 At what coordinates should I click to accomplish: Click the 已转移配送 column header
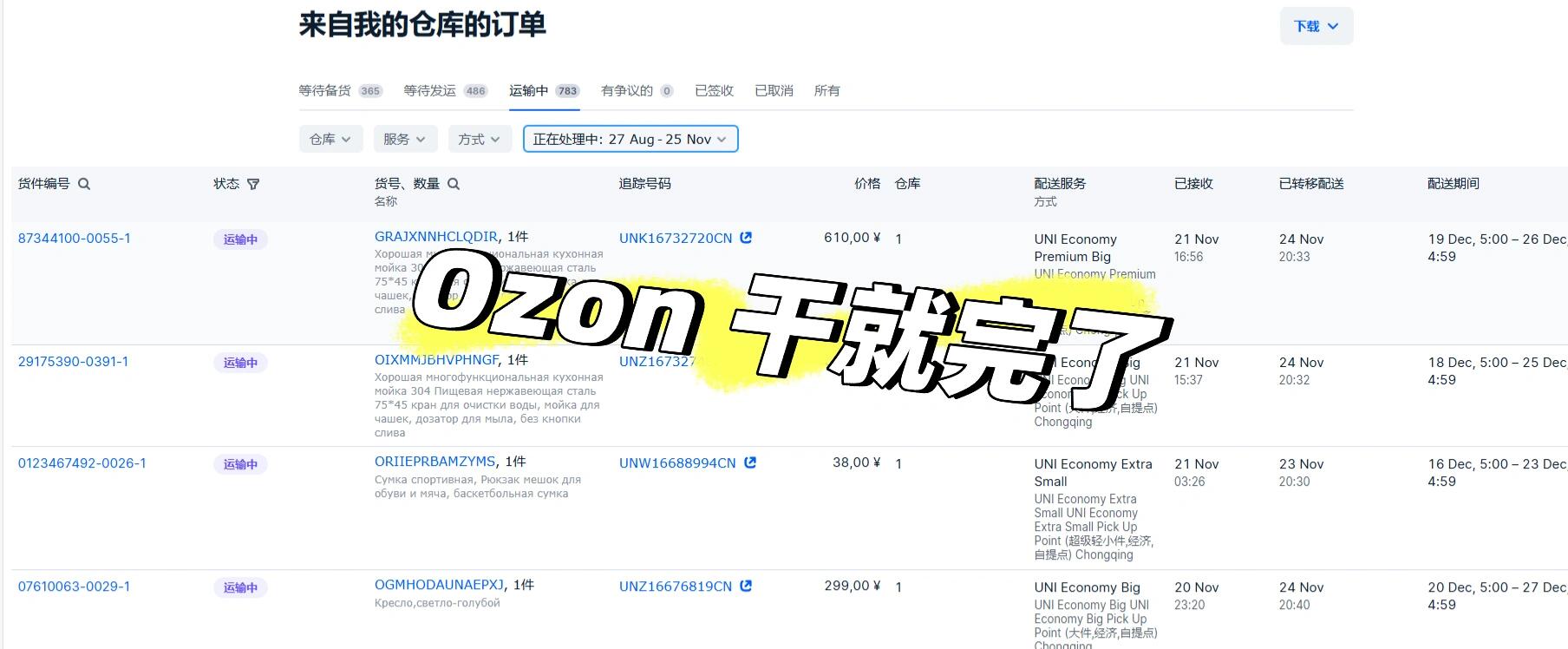tap(1311, 184)
